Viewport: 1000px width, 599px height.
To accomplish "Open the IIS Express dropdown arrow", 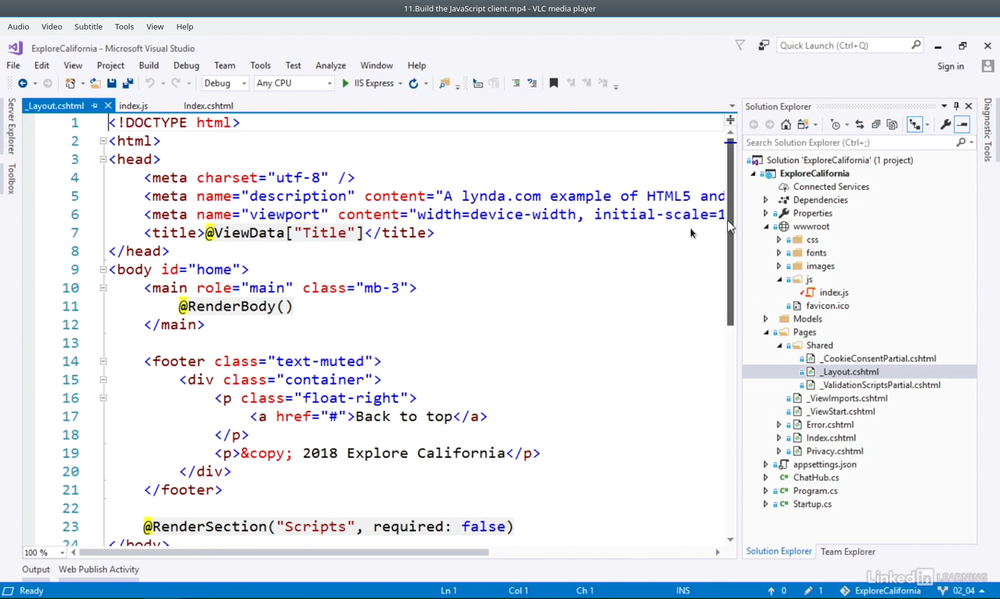I will coord(401,84).
